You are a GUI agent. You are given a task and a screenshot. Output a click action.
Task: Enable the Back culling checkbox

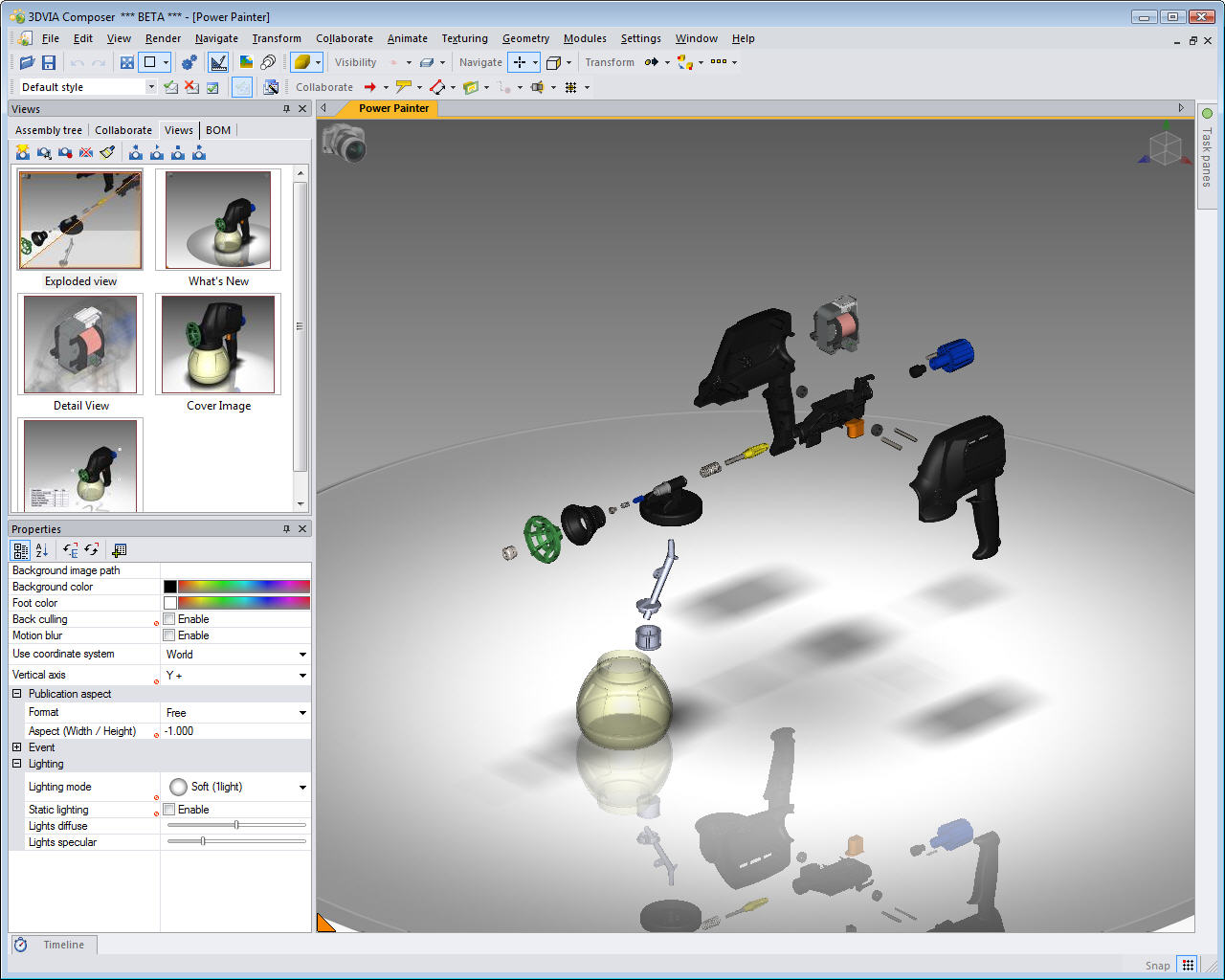click(169, 619)
